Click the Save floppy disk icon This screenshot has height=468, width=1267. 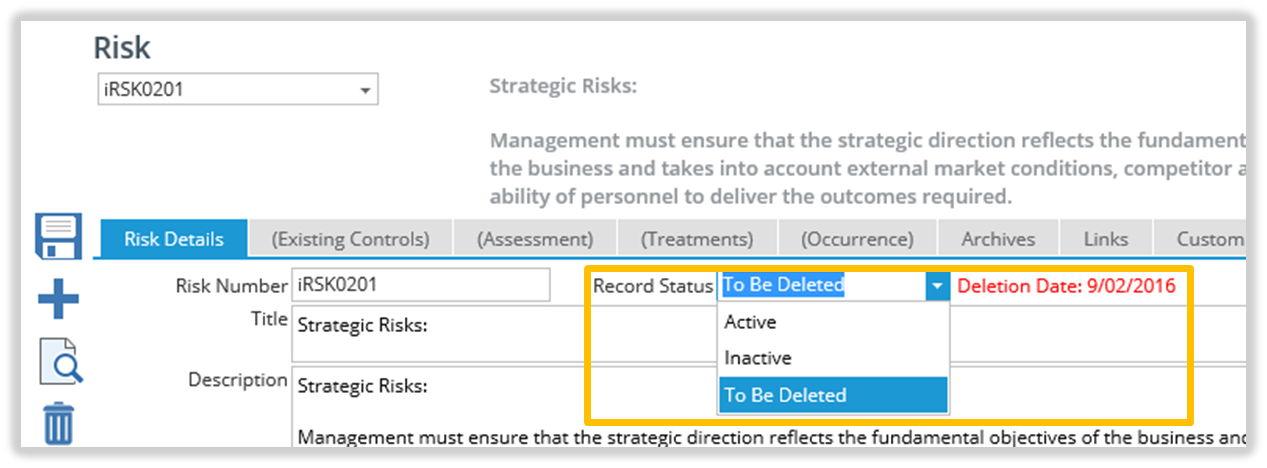(x=58, y=236)
